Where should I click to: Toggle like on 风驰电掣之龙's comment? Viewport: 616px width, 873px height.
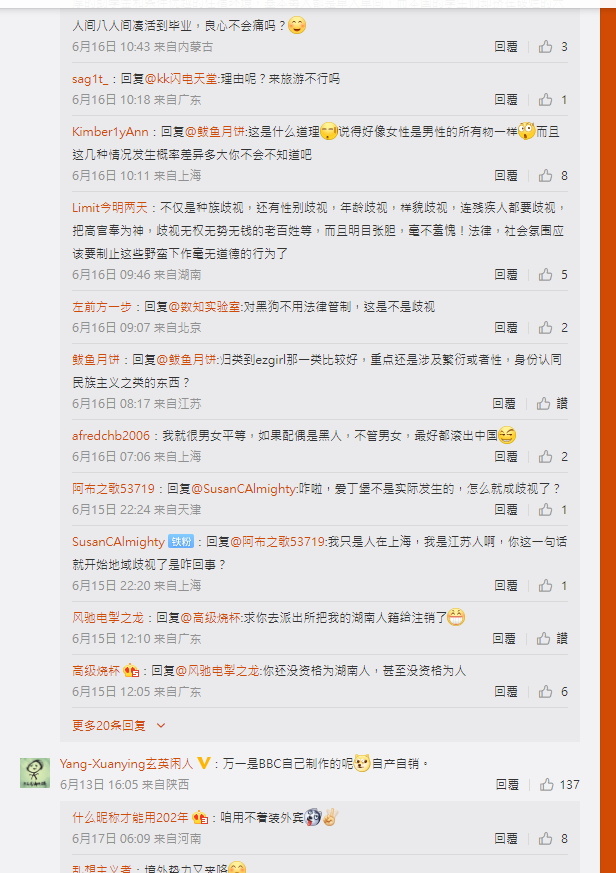pyautogui.click(x=544, y=639)
